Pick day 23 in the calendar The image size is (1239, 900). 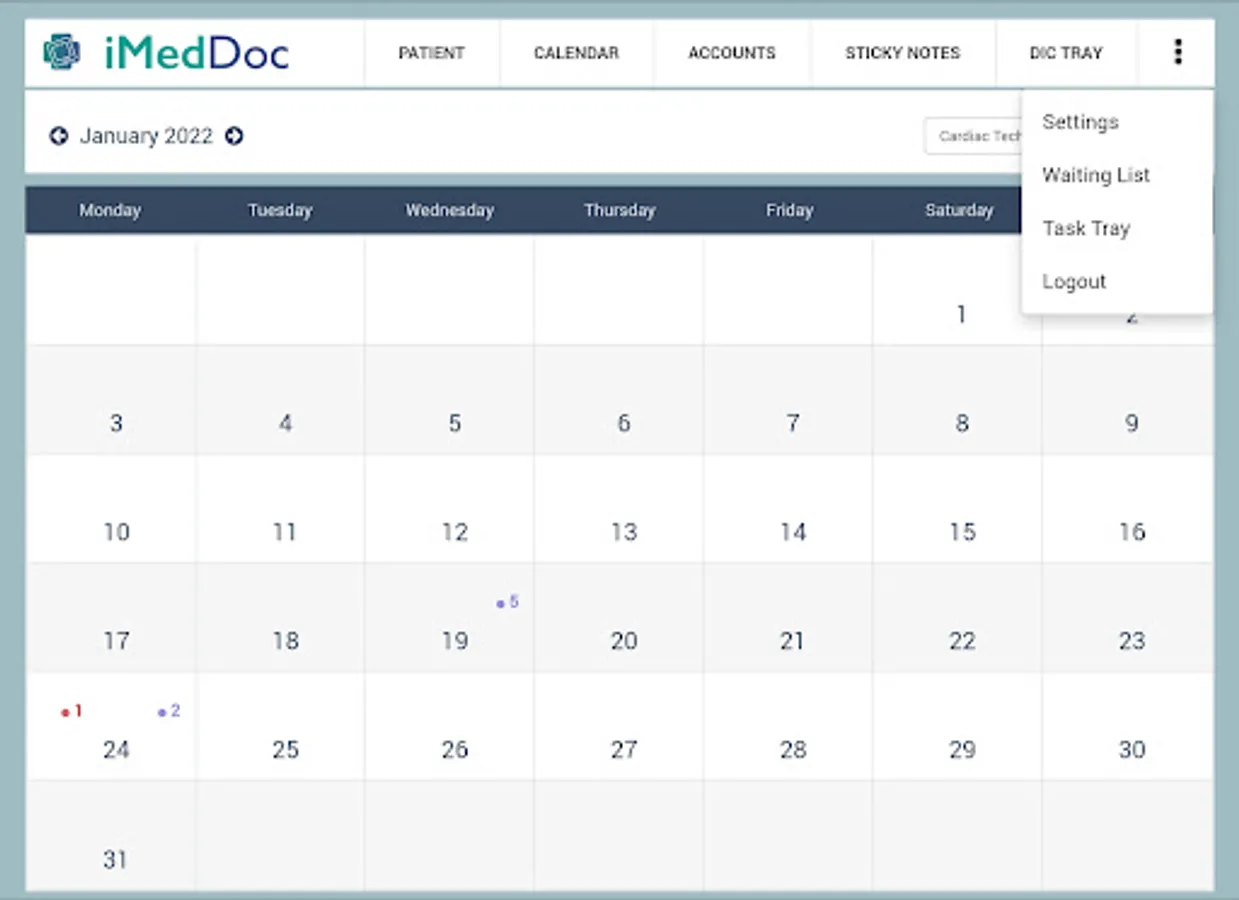pos(1128,618)
